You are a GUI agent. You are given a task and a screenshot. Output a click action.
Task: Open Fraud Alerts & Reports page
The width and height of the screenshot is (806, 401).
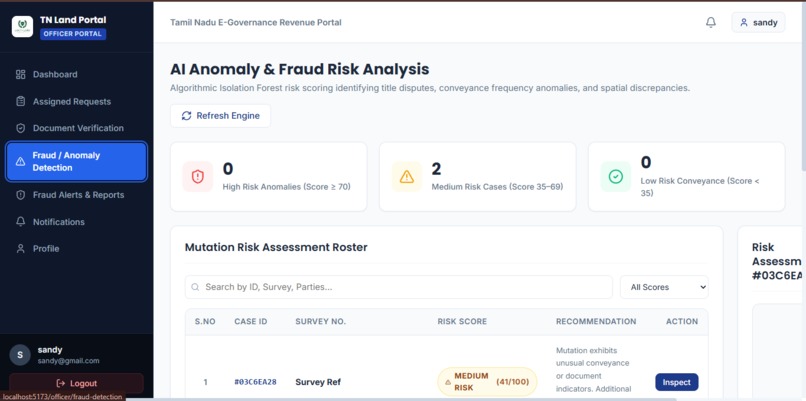click(77, 195)
